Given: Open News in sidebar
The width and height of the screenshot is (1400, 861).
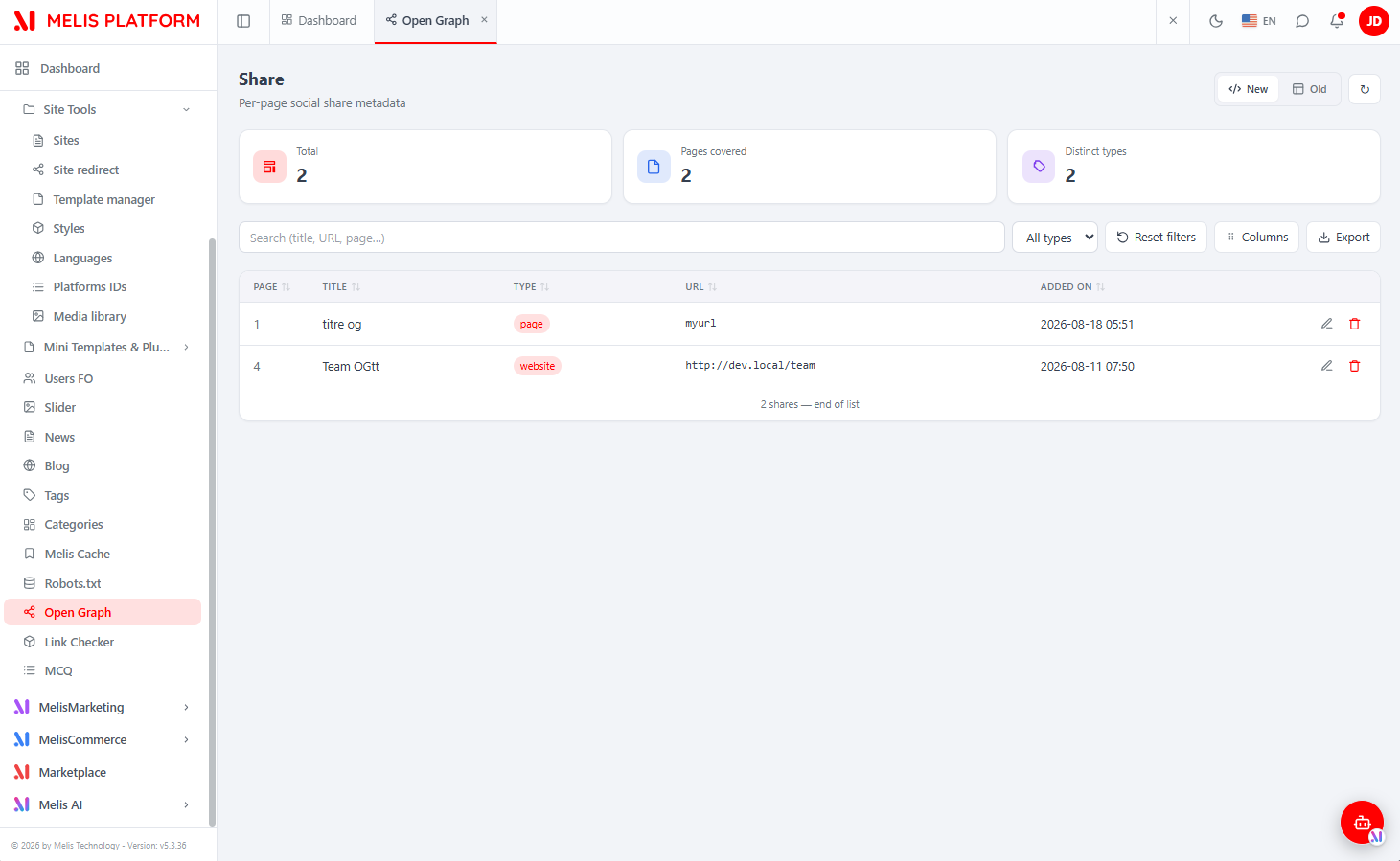Looking at the screenshot, I should click(59, 437).
